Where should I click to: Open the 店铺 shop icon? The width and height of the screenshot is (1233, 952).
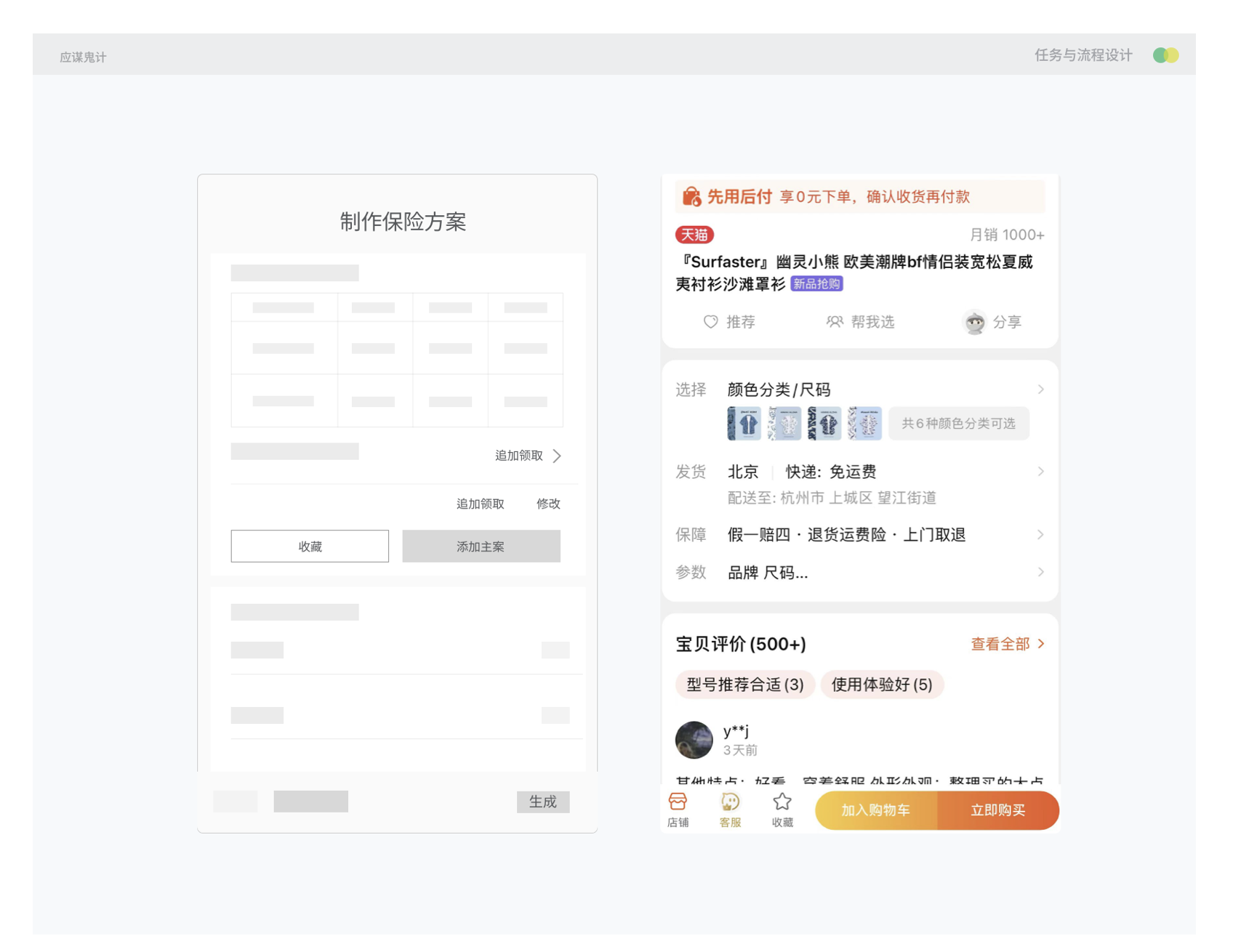click(x=678, y=802)
